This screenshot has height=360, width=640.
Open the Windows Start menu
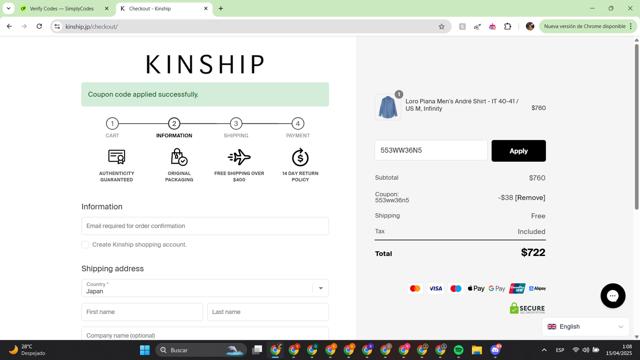point(145,350)
